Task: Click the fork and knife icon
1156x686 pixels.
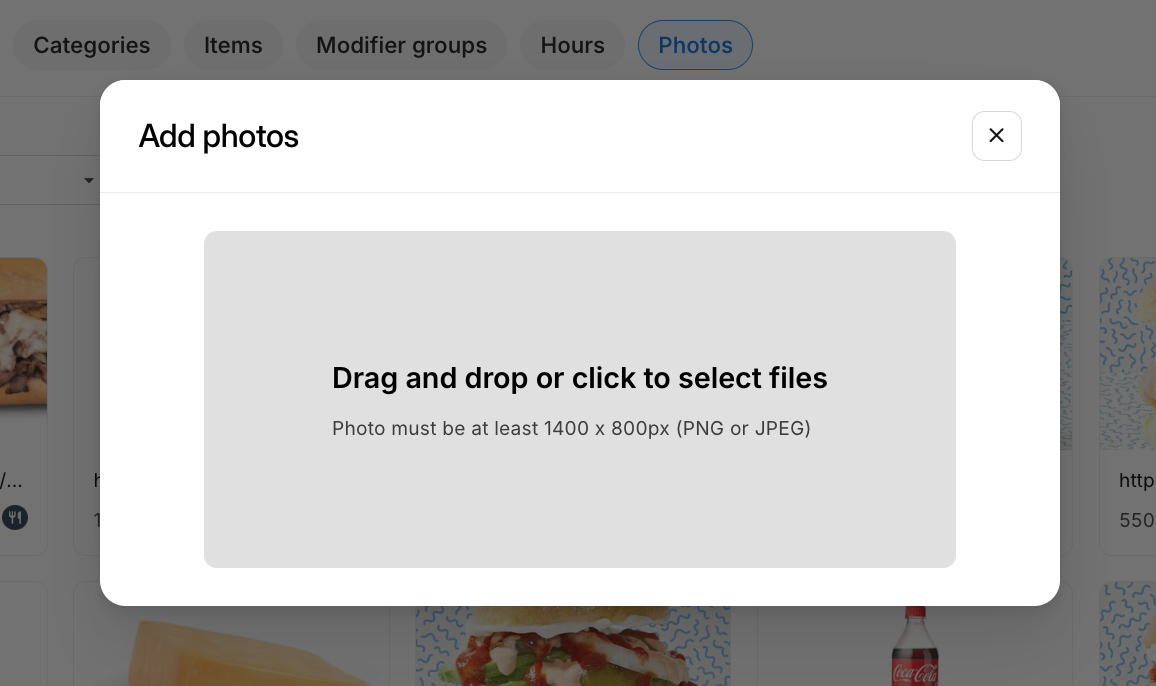Action: pyautogui.click(x=14, y=517)
